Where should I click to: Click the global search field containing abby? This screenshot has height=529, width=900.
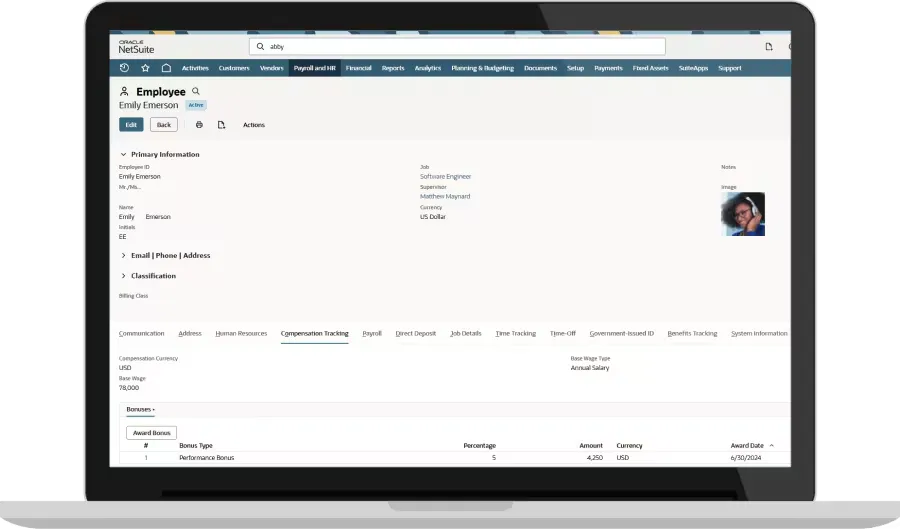(x=457, y=46)
